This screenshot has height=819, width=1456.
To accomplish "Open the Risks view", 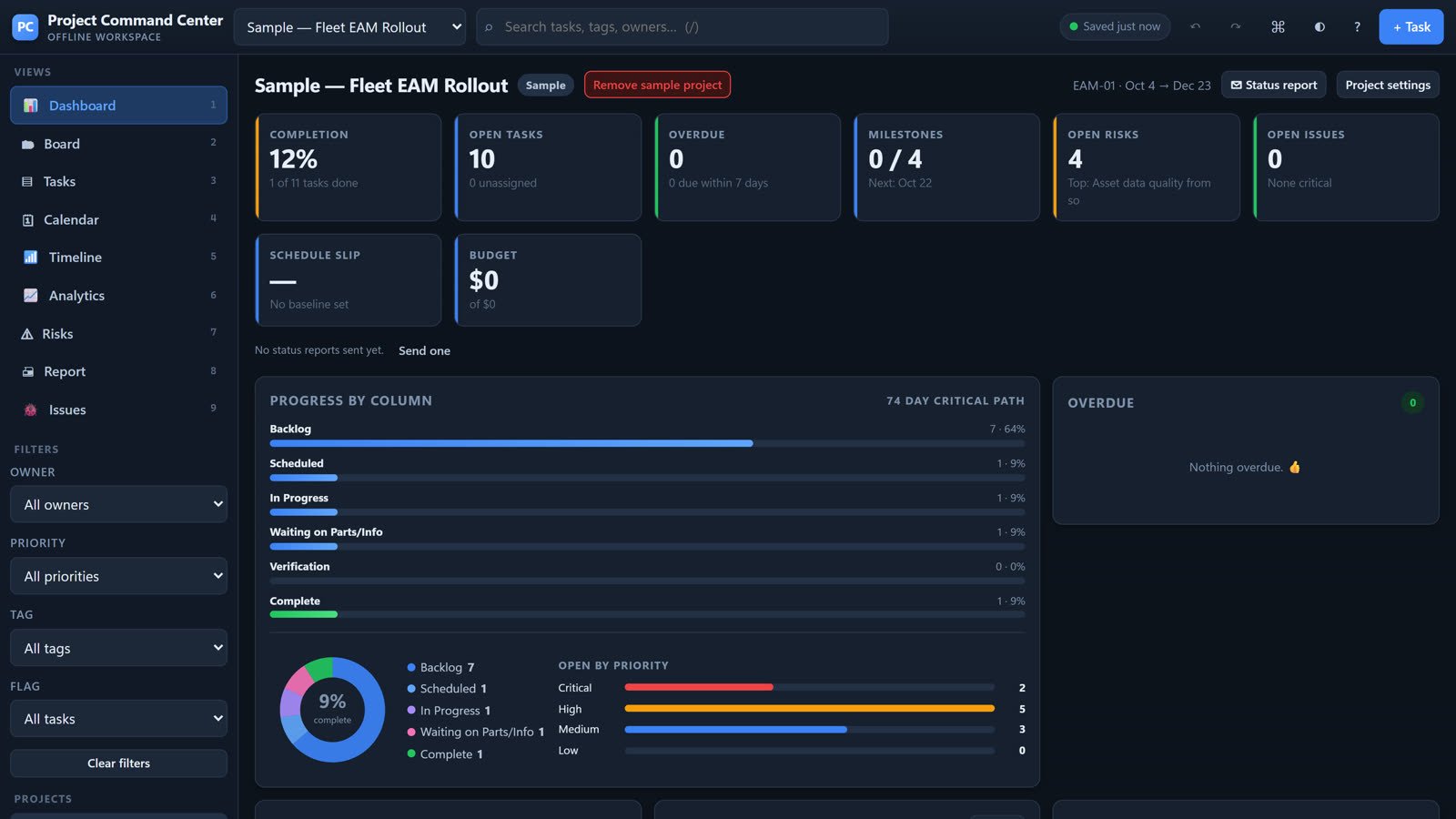I will 118,334.
